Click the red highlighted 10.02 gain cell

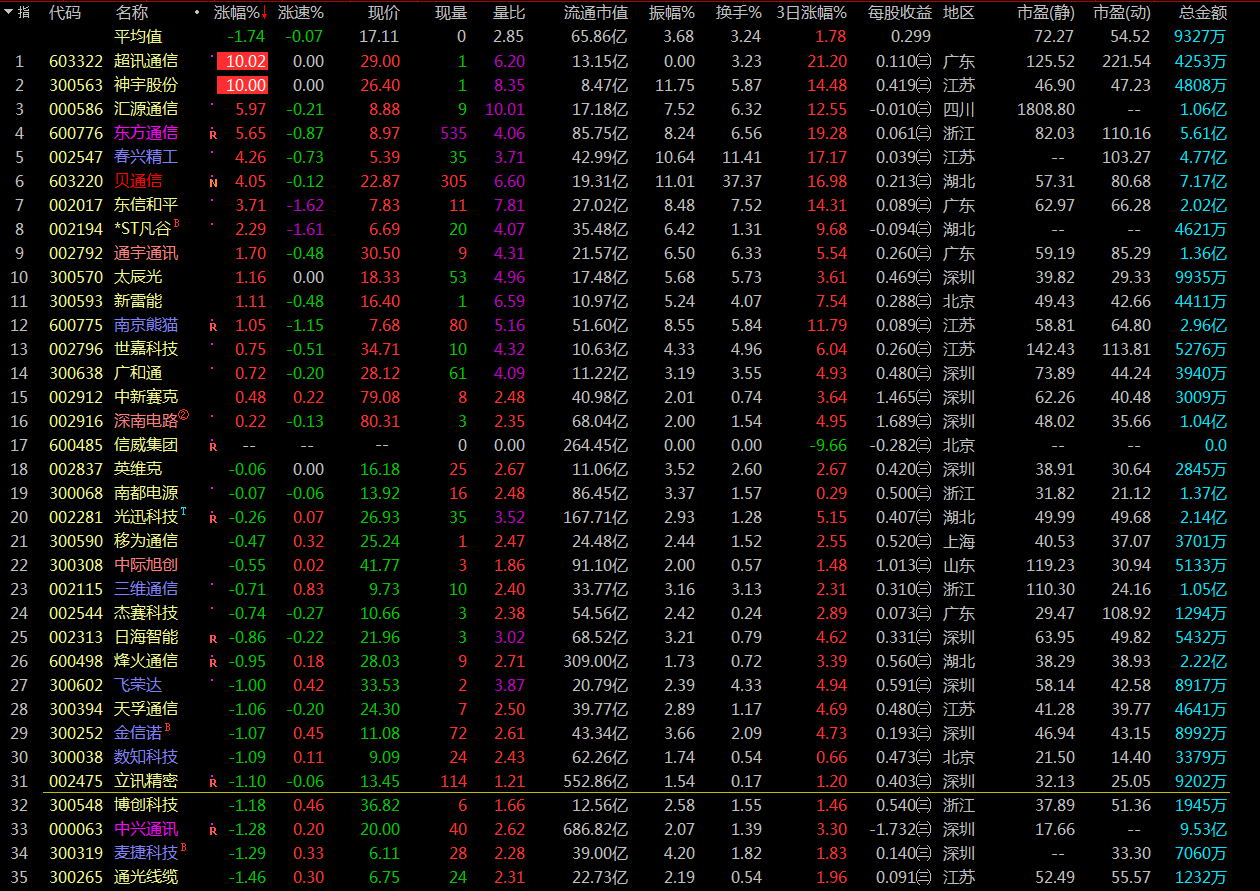click(x=242, y=62)
